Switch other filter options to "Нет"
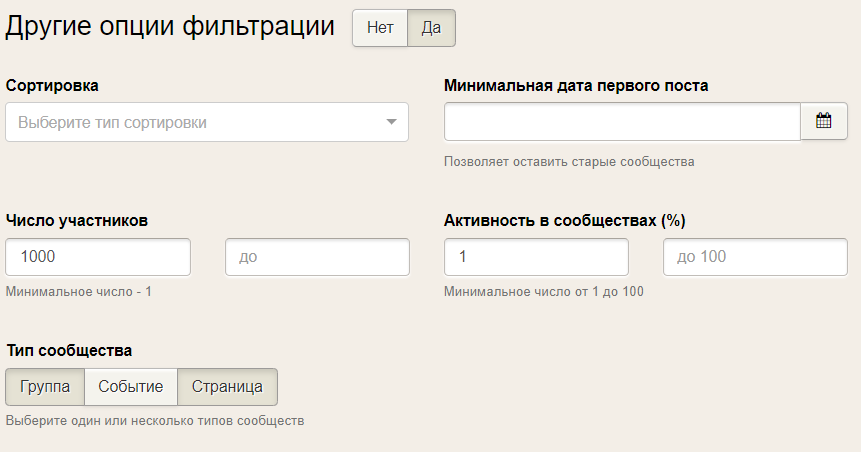 380,28
